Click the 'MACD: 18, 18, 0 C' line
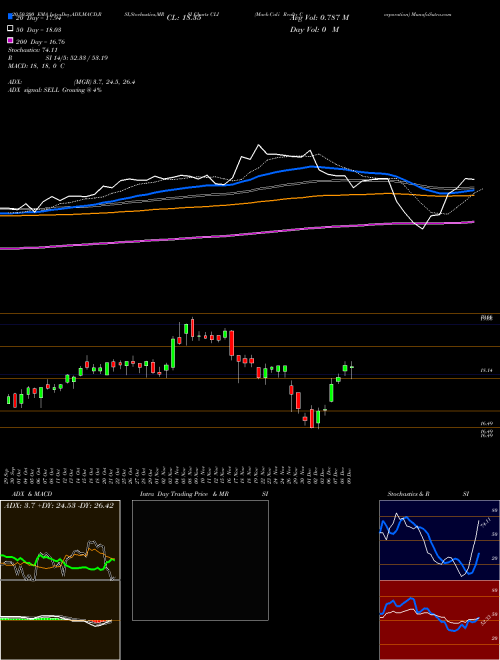The height and width of the screenshot is (660, 500). pos(37,66)
